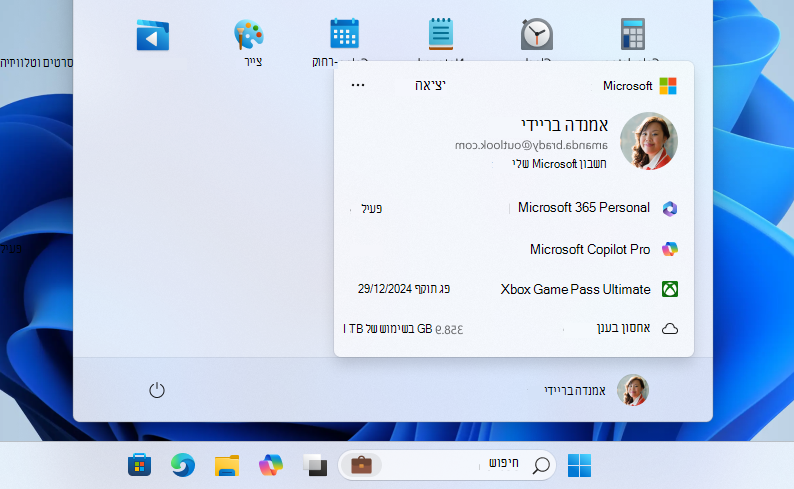794x489 pixels.
Task: Click Amanda's large profile picture
Action: tap(649, 141)
